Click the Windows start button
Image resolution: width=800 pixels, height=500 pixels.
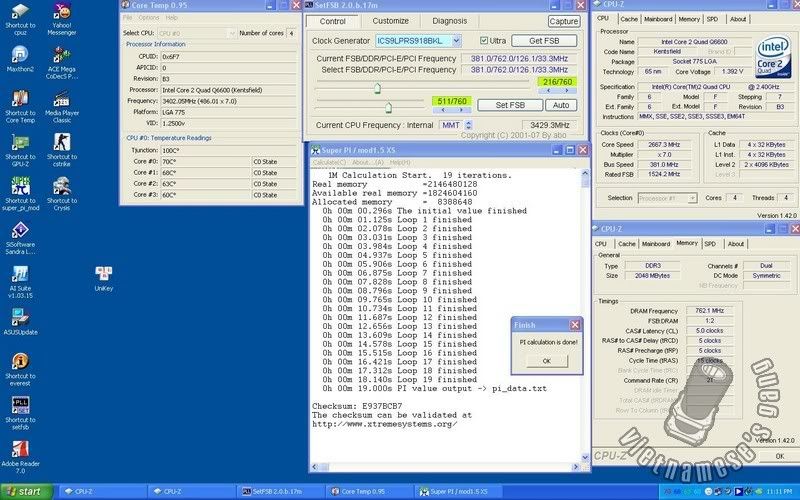27,492
